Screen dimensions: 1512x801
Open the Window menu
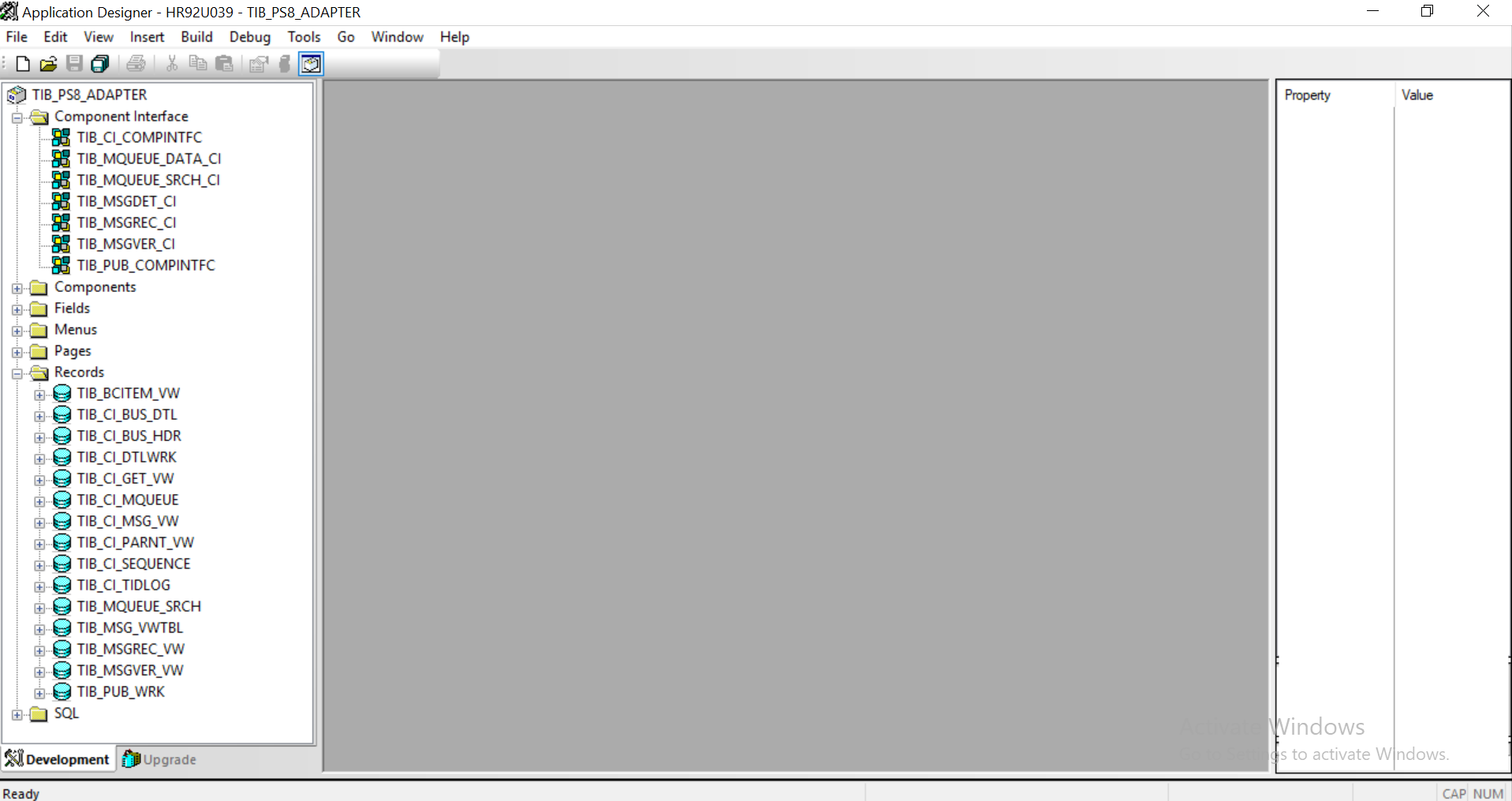[398, 37]
